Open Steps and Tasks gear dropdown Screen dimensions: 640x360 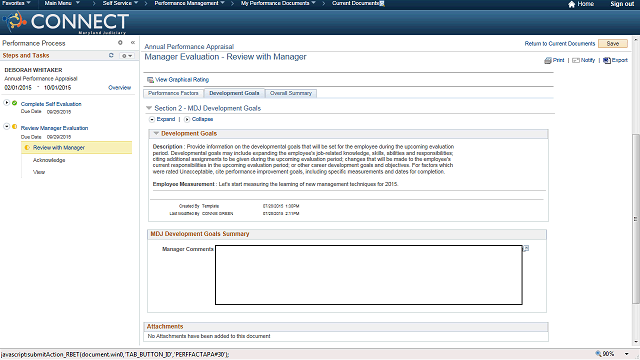[x=127, y=56]
